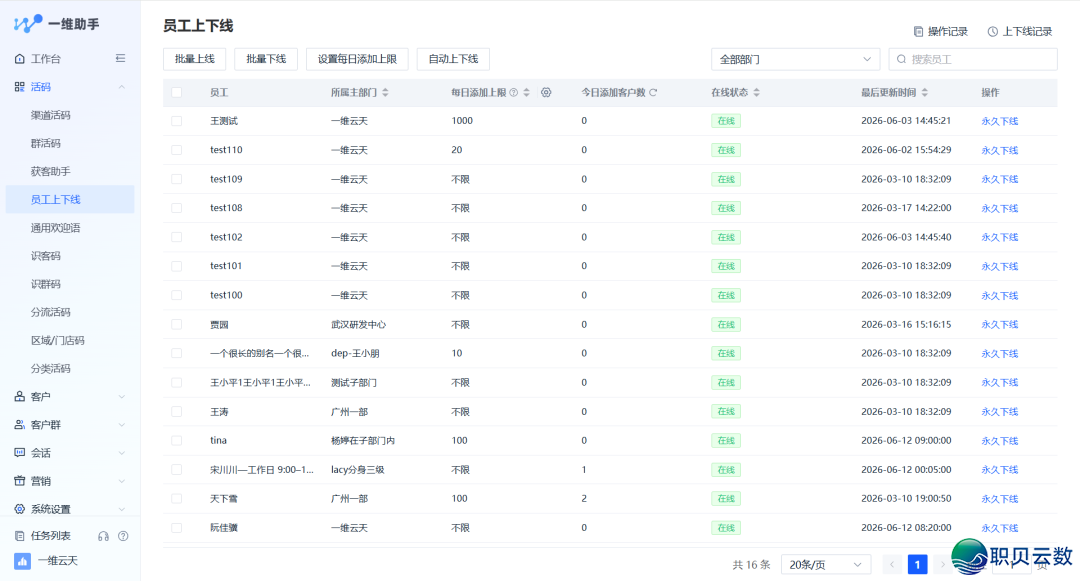1080x581 pixels.
Task: Click the 任务列表 list icon
Action: click(19, 536)
